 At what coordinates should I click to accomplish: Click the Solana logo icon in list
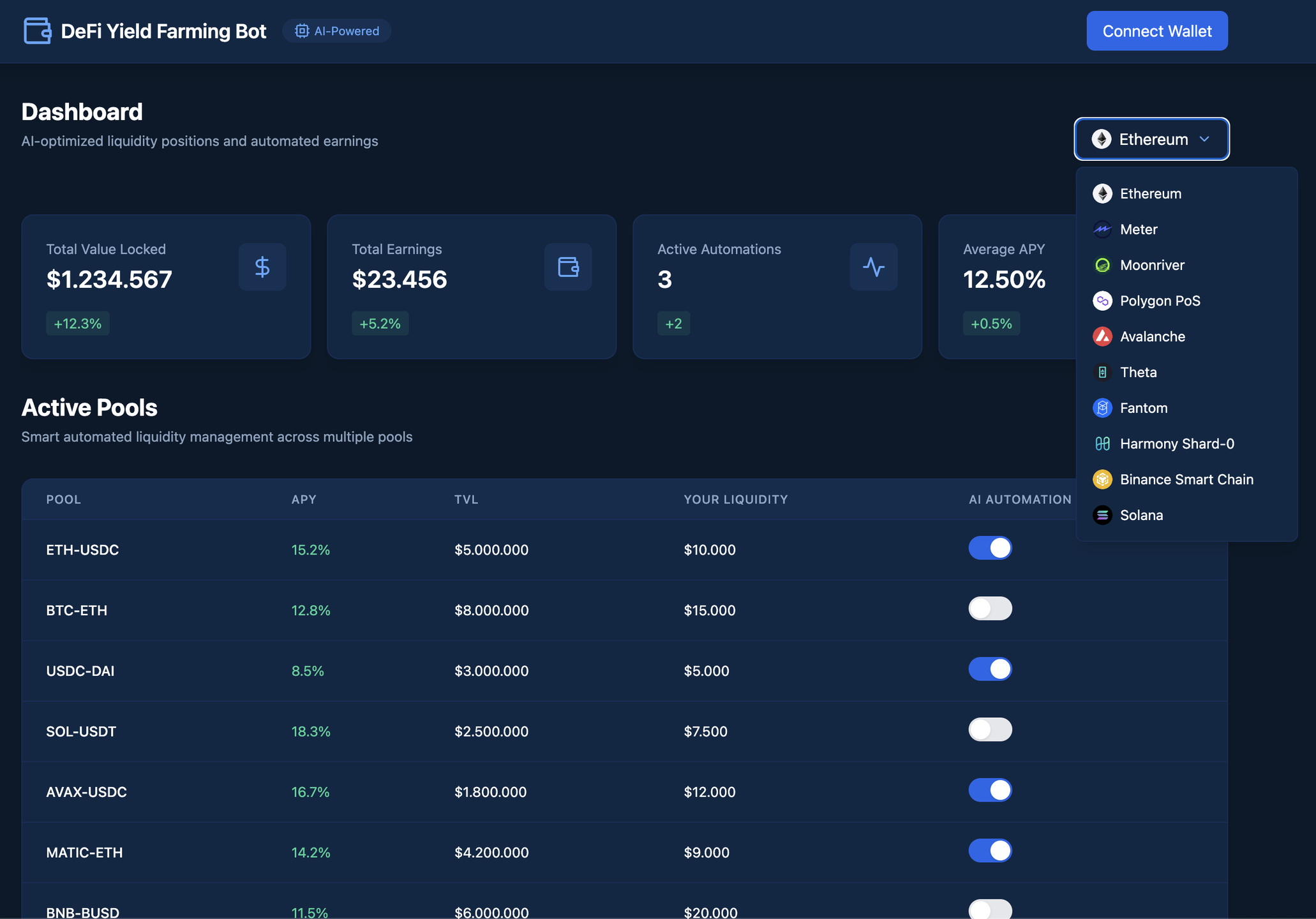click(x=1102, y=515)
